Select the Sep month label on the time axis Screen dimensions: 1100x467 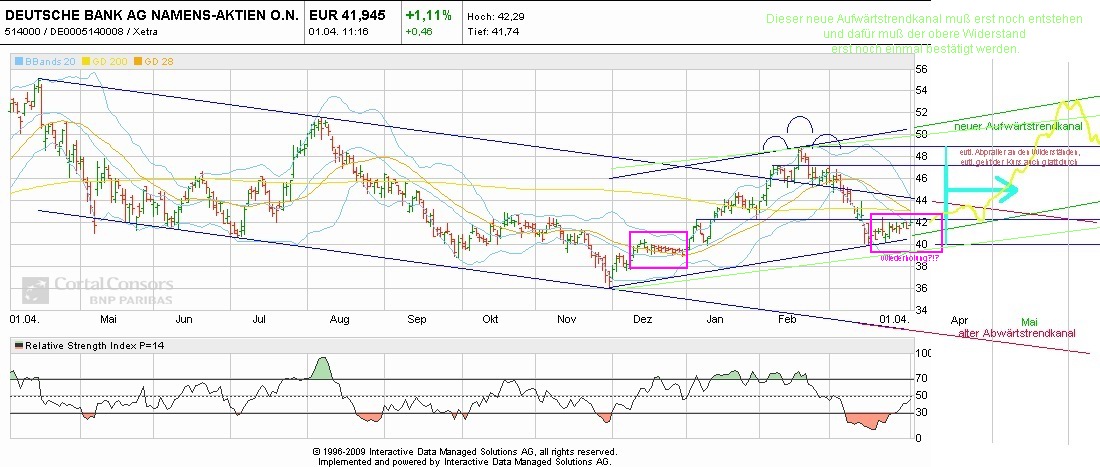pyautogui.click(x=417, y=319)
